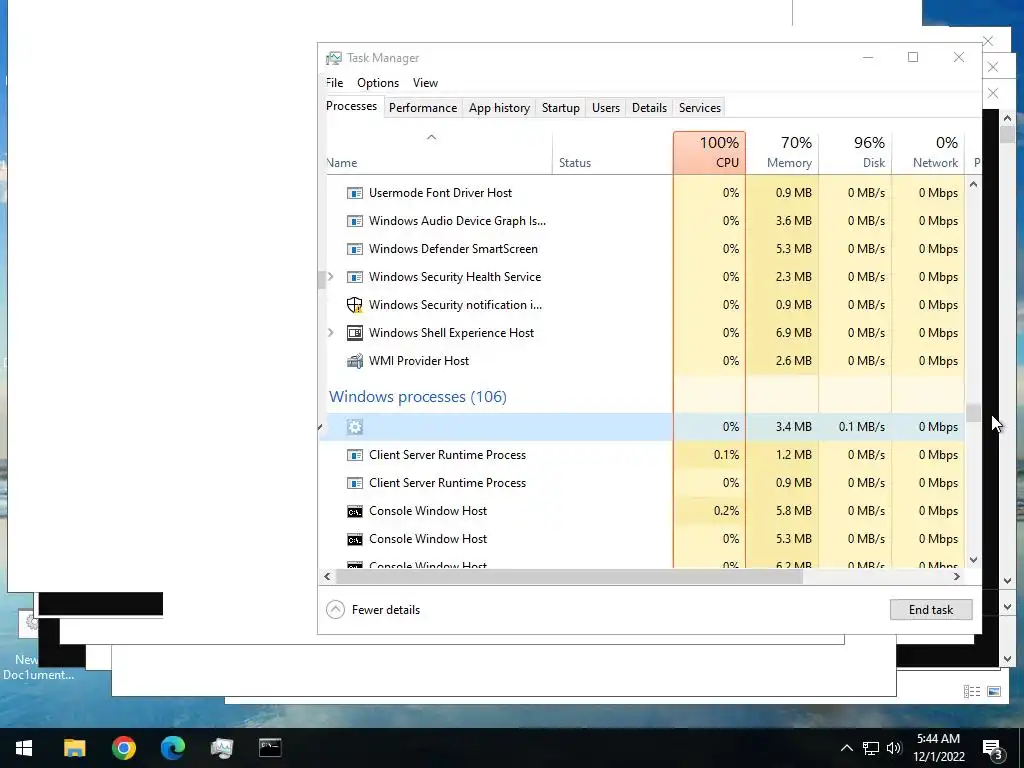Screen dimensions: 1024x768
Task: Click the network icon in system tray
Action: 871,748
